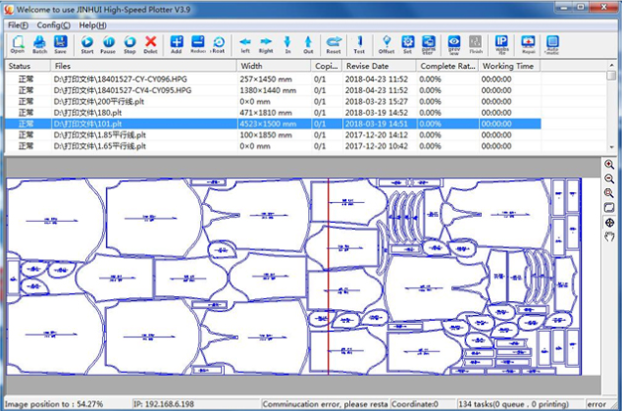
Task: Select the 1.65平行线.plt file row
Action: pos(273,146)
